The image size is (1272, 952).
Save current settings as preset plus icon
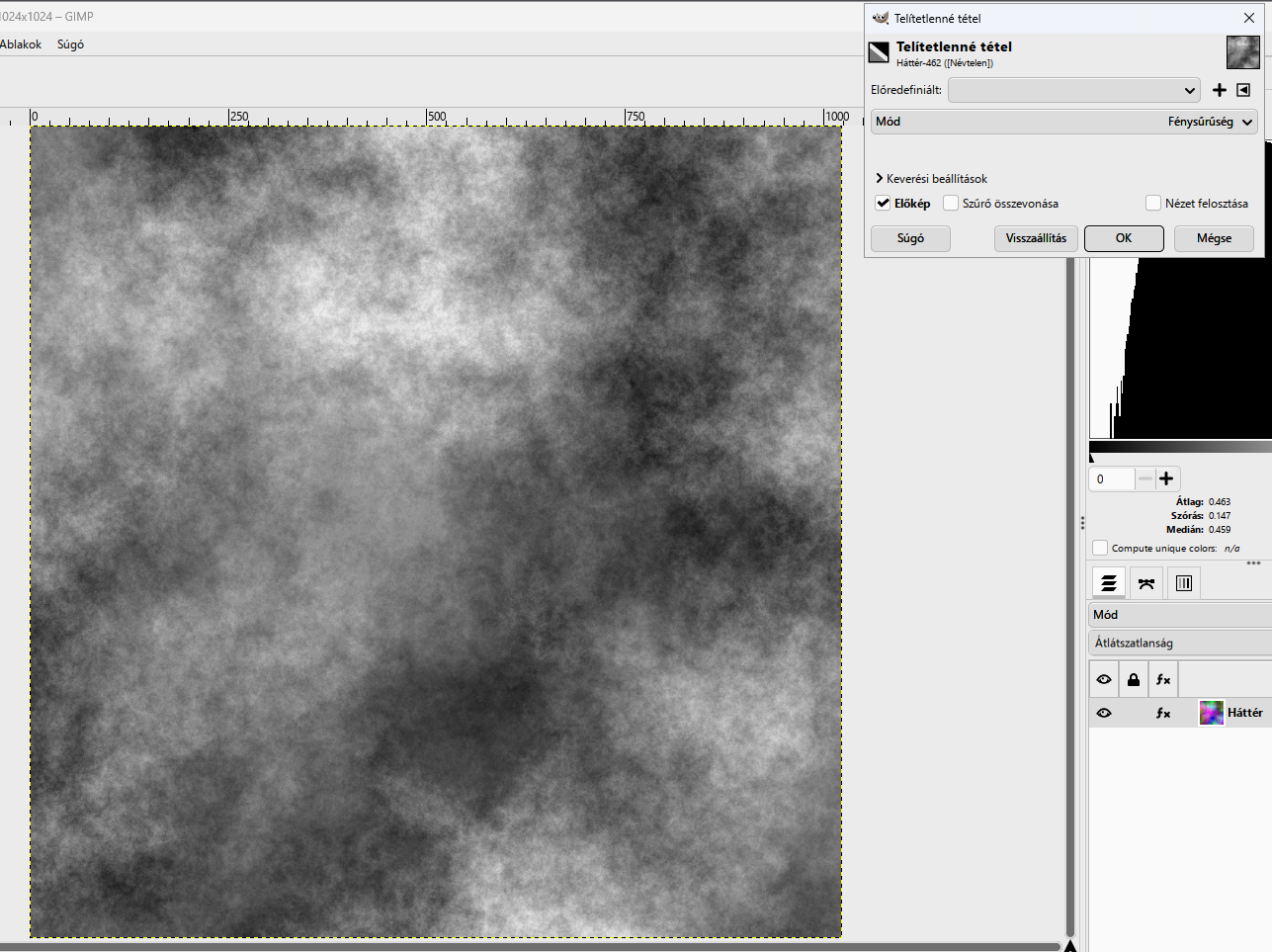[1219, 90]
